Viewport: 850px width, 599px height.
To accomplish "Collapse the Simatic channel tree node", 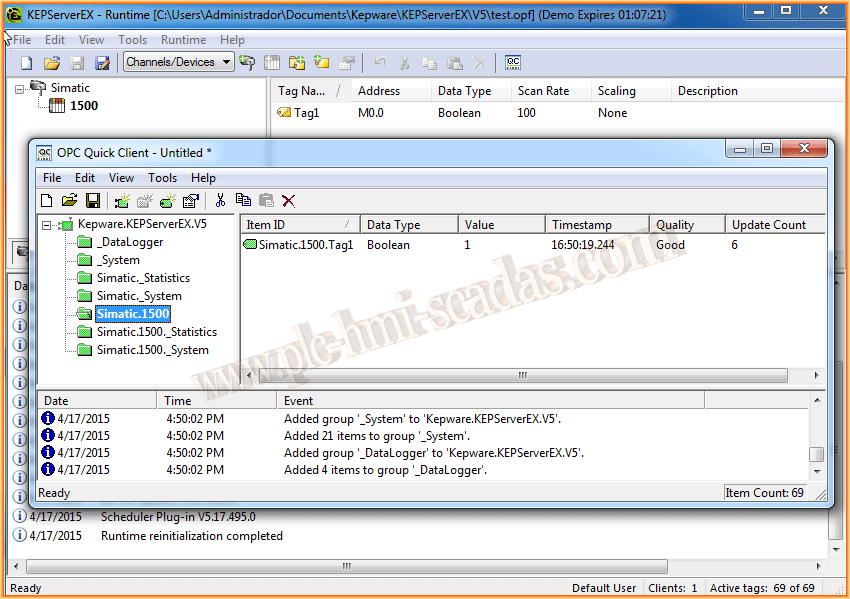I will pos(21,88).
